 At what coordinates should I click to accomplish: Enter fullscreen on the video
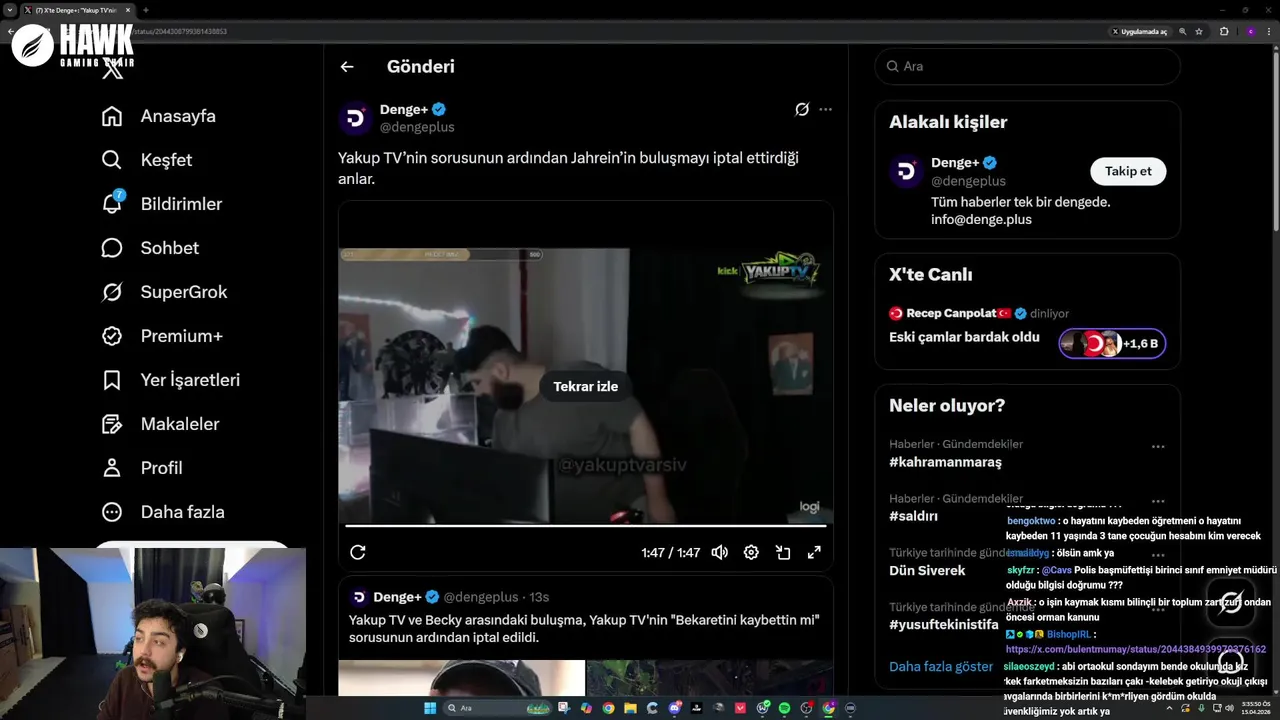(814, 552)
